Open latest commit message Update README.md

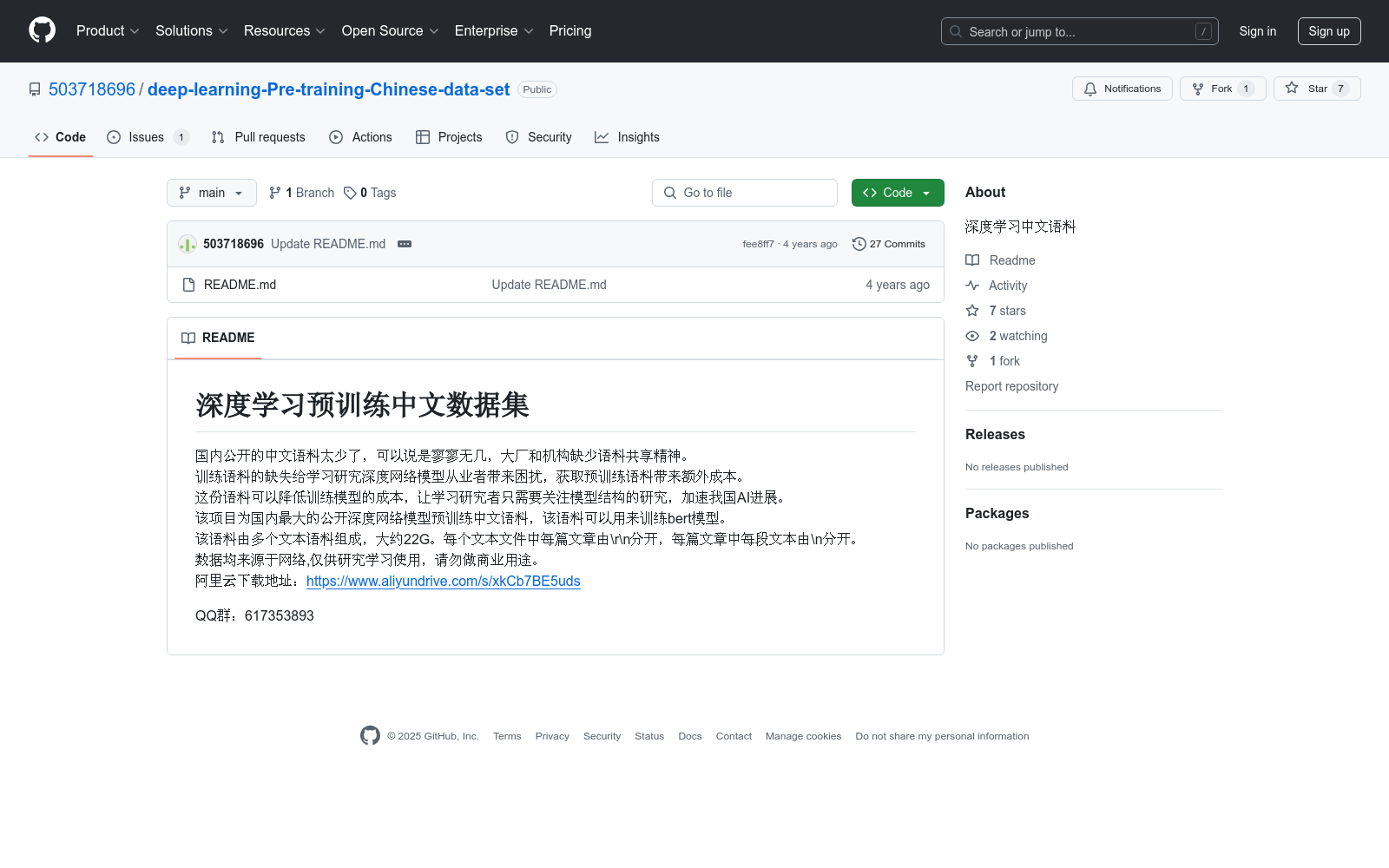[x=328, y=244]
